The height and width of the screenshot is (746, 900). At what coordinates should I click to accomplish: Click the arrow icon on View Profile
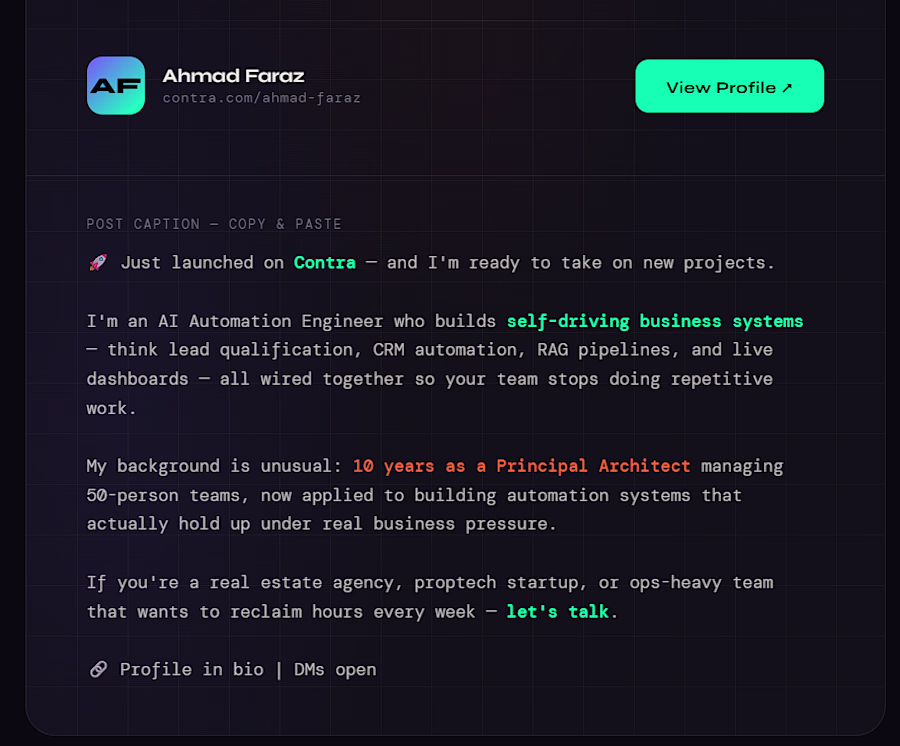(x=787, y=88)
